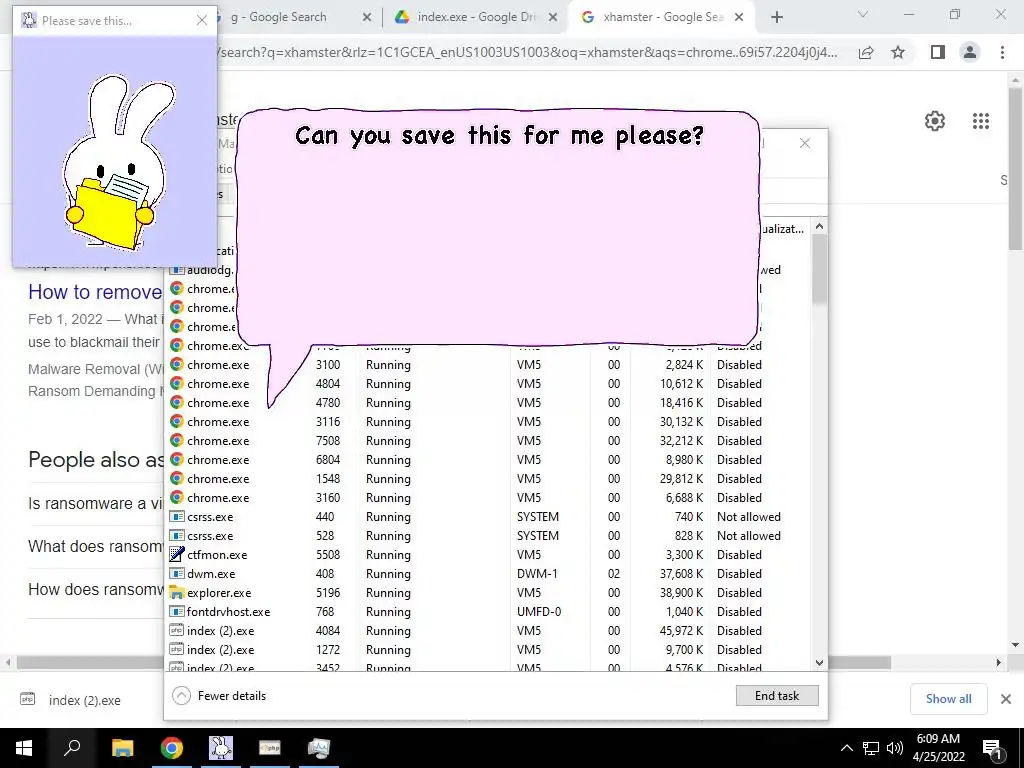This screenshot has height=768, width=1024.
Task: Collapse Task Manager with Fewer details
Action: 219,696
